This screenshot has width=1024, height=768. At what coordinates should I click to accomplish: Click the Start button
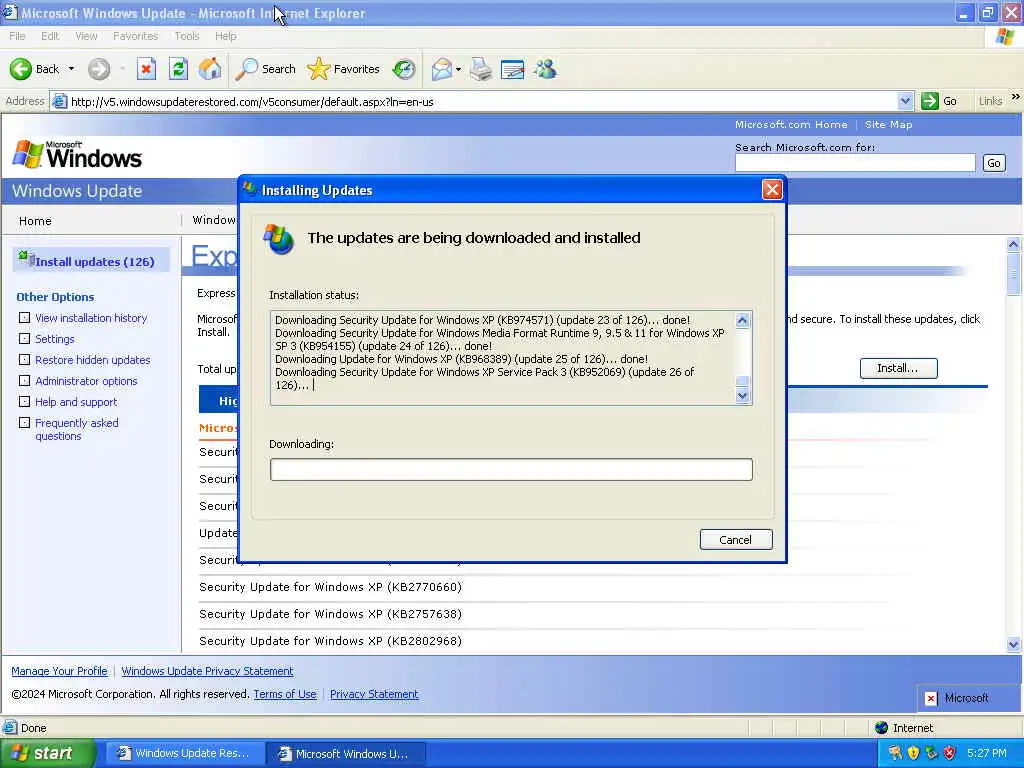(48, 753)
